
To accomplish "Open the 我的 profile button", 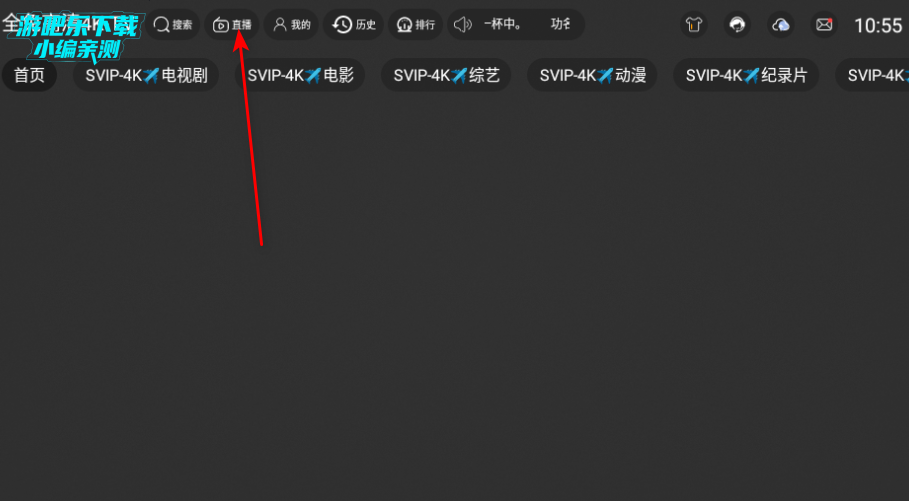I will (x=291, y=25).
